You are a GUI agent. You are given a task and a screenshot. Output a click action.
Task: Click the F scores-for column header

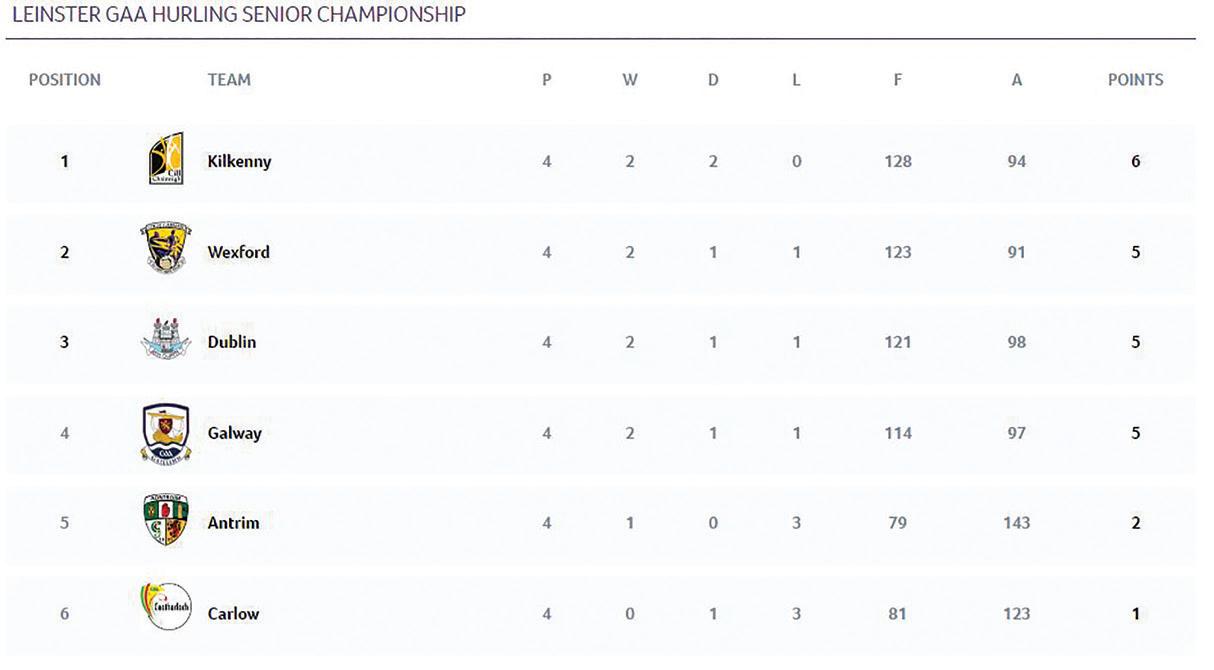pos(897,80)
